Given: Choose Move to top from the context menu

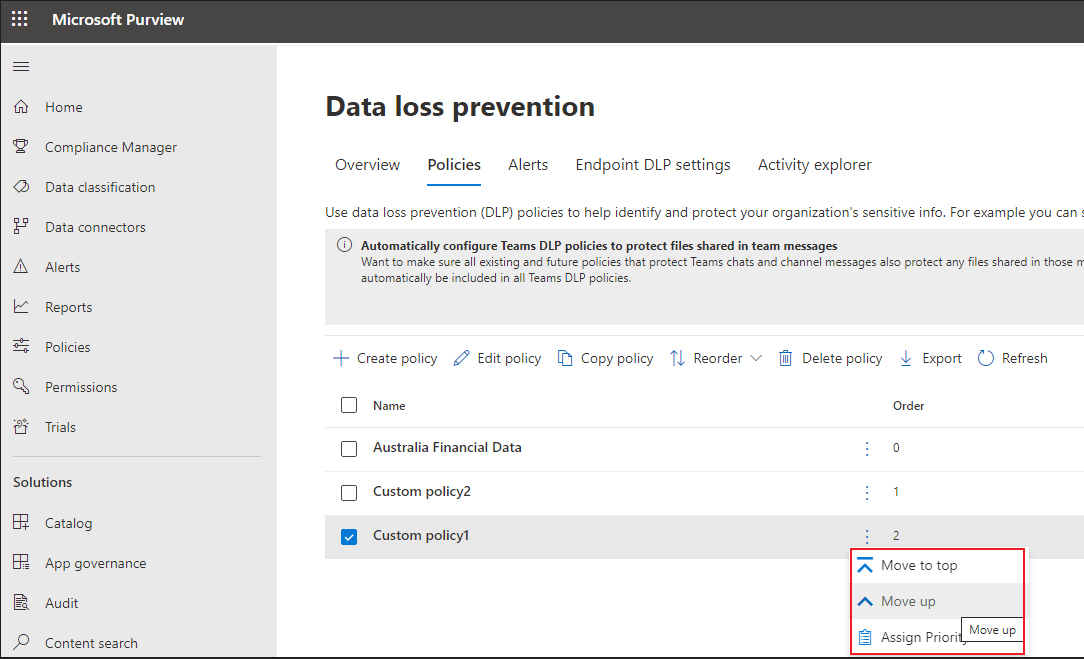Looking at the screenshot, I should (917, 565).
